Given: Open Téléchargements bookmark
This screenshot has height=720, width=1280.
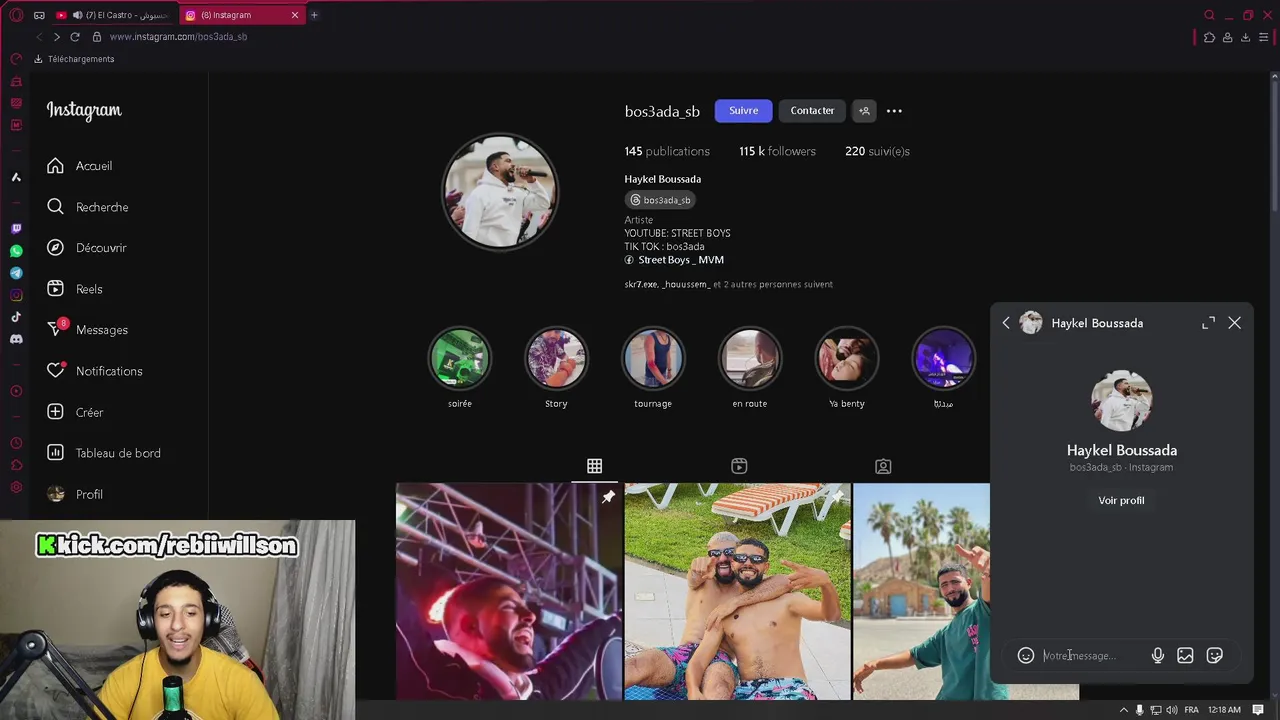Looking at the screenshot, I should 74,59.
